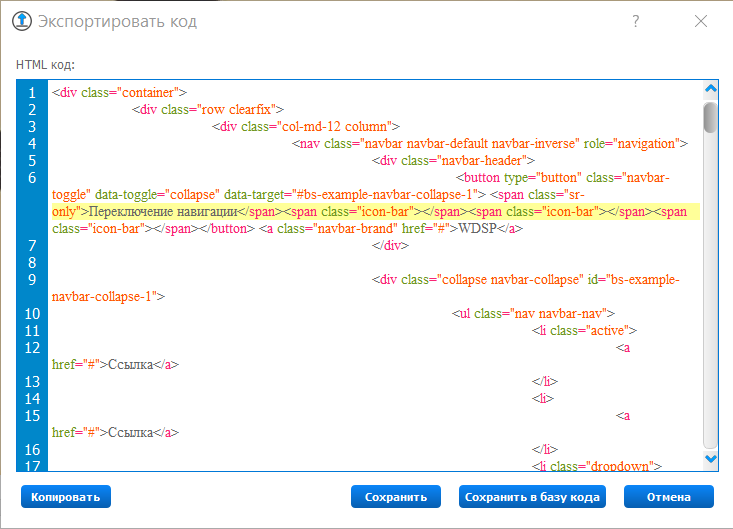Click the Сохранить button
This screenshot has width=733, height=529.
tap(396, 497)
